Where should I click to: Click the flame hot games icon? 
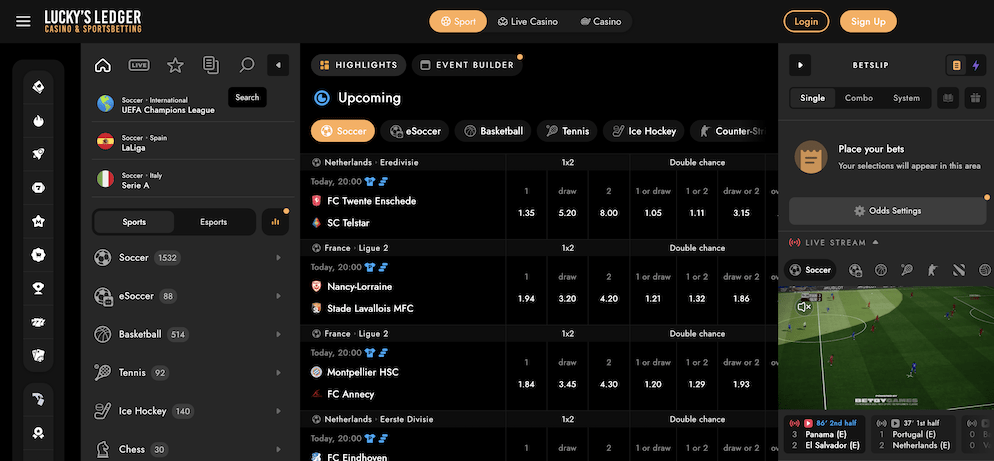coord(39,121)
